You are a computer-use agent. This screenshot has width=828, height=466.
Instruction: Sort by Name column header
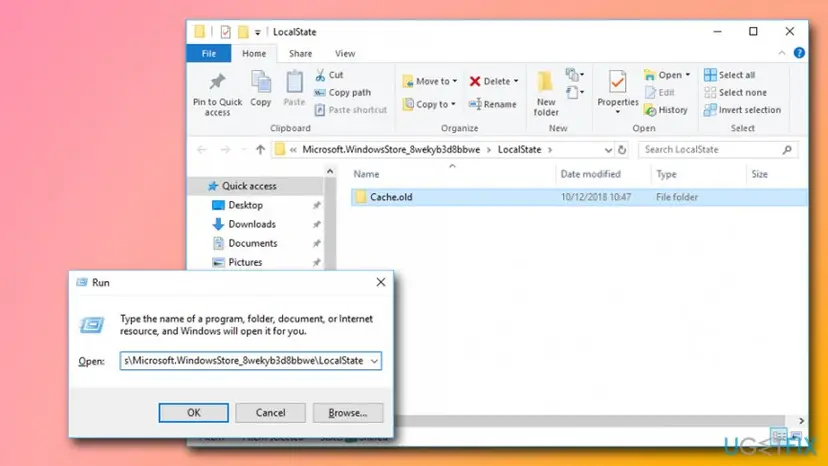coord(366,174)
